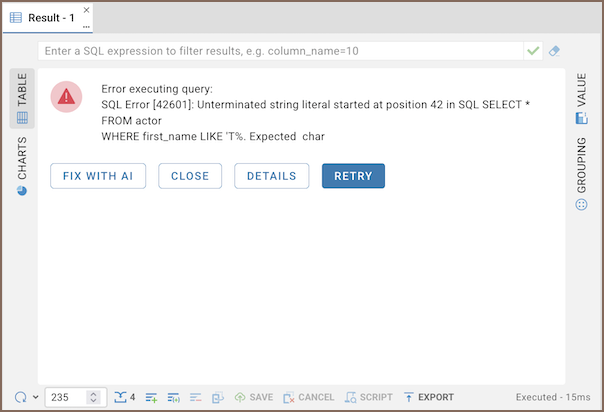Click the duplicate row icon
604x412 pixels.
pos(174,397)
